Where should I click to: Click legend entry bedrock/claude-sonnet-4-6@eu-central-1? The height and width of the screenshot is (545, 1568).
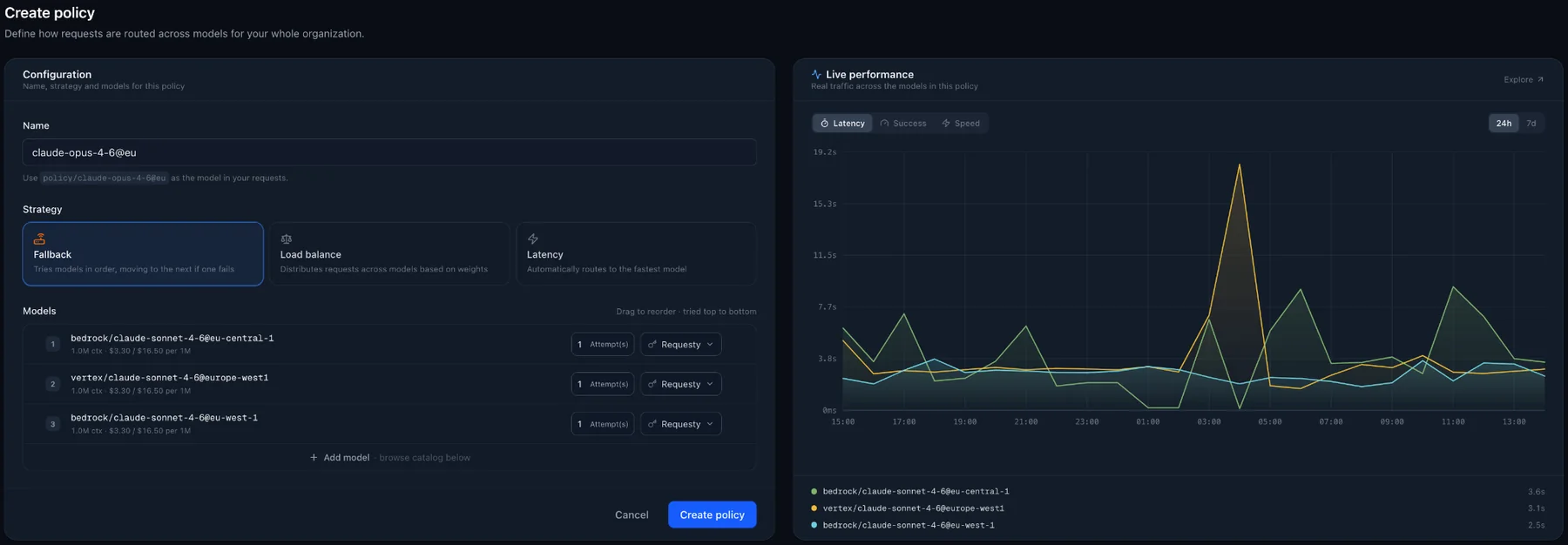pyautogui.click(x=916, y=492)
